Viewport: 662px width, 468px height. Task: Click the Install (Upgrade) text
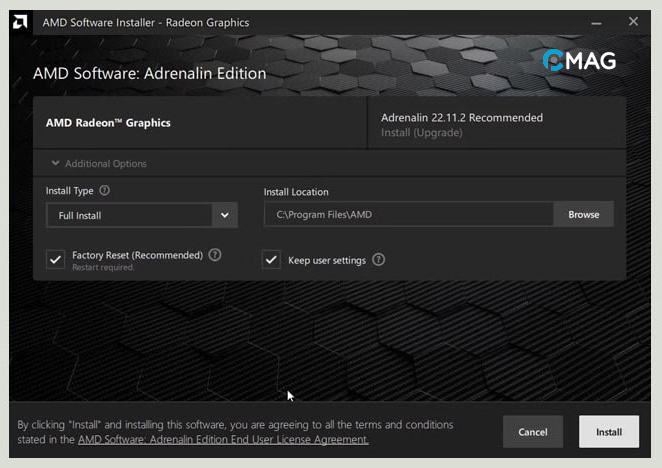click(x=421, y=133)
